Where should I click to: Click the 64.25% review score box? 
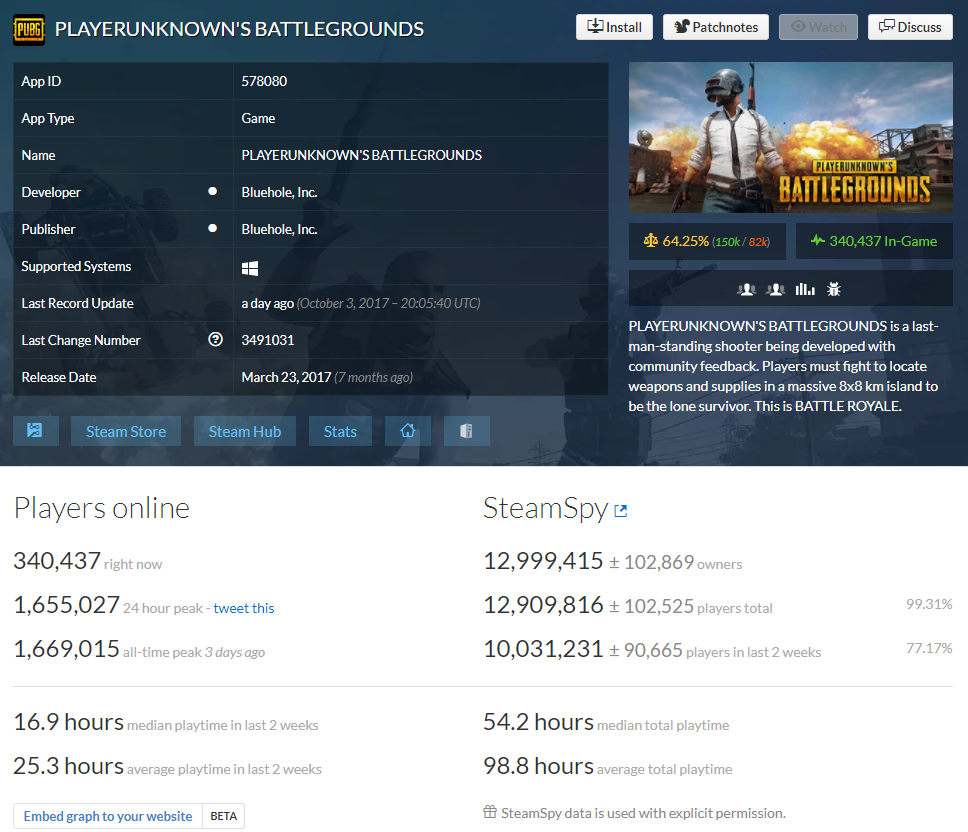707,241
